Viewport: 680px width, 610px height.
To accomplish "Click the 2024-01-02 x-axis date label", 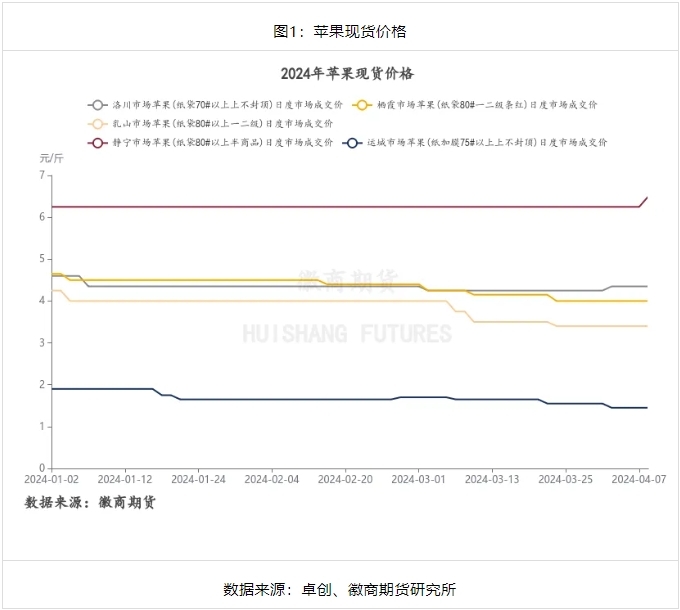I will tap(52, 480).
